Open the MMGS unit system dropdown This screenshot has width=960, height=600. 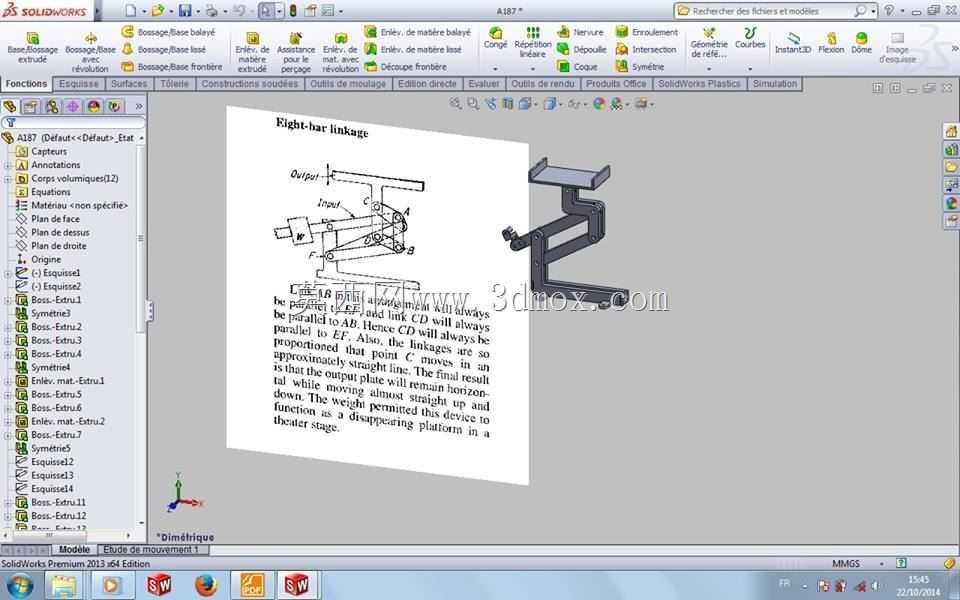click(881, 563)
